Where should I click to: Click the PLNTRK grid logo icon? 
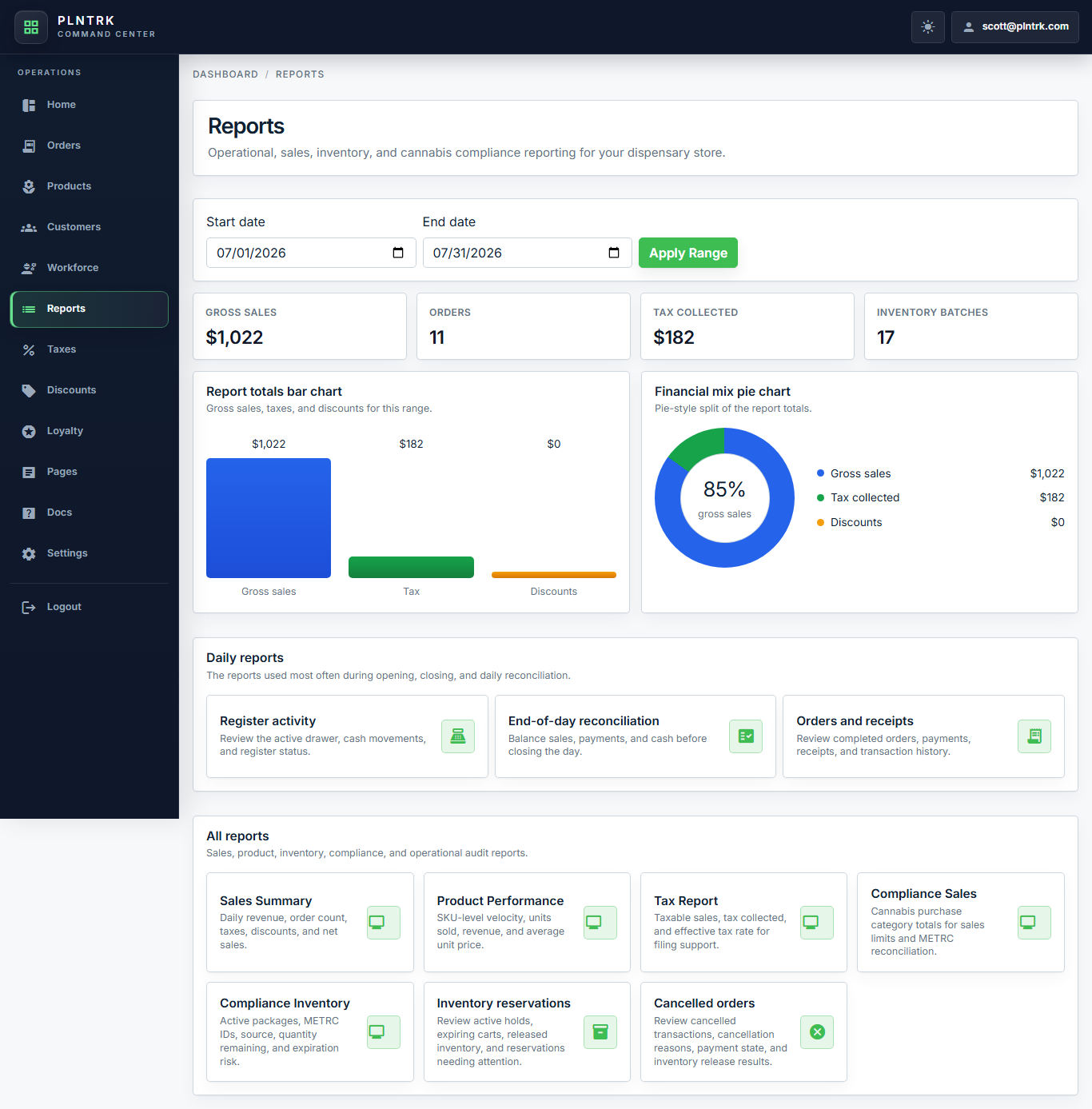[x=31, y=27]
